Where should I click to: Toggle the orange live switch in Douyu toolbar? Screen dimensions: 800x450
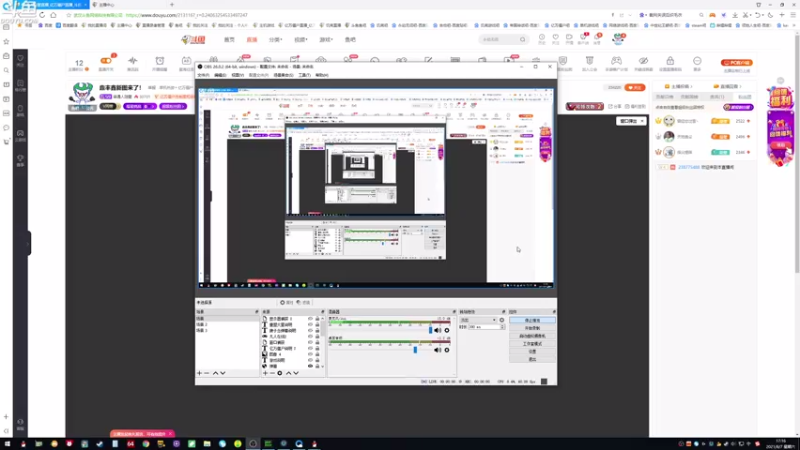click(106, 61)
